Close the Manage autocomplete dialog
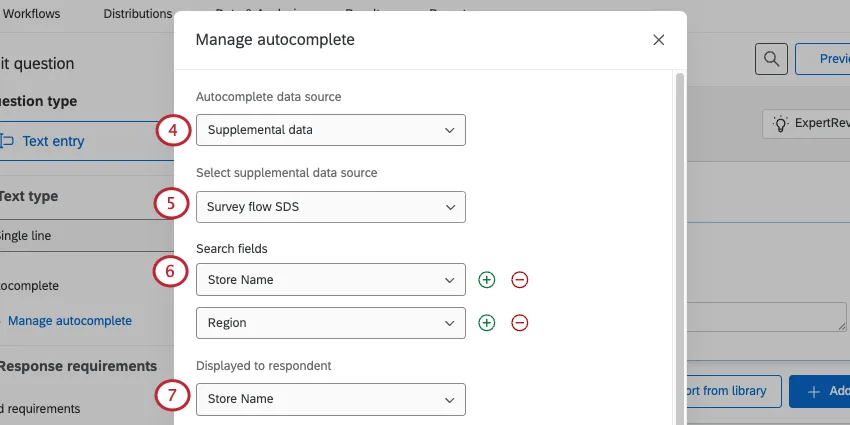The height and width of the screenshot is (425, 850). [658, 40]
